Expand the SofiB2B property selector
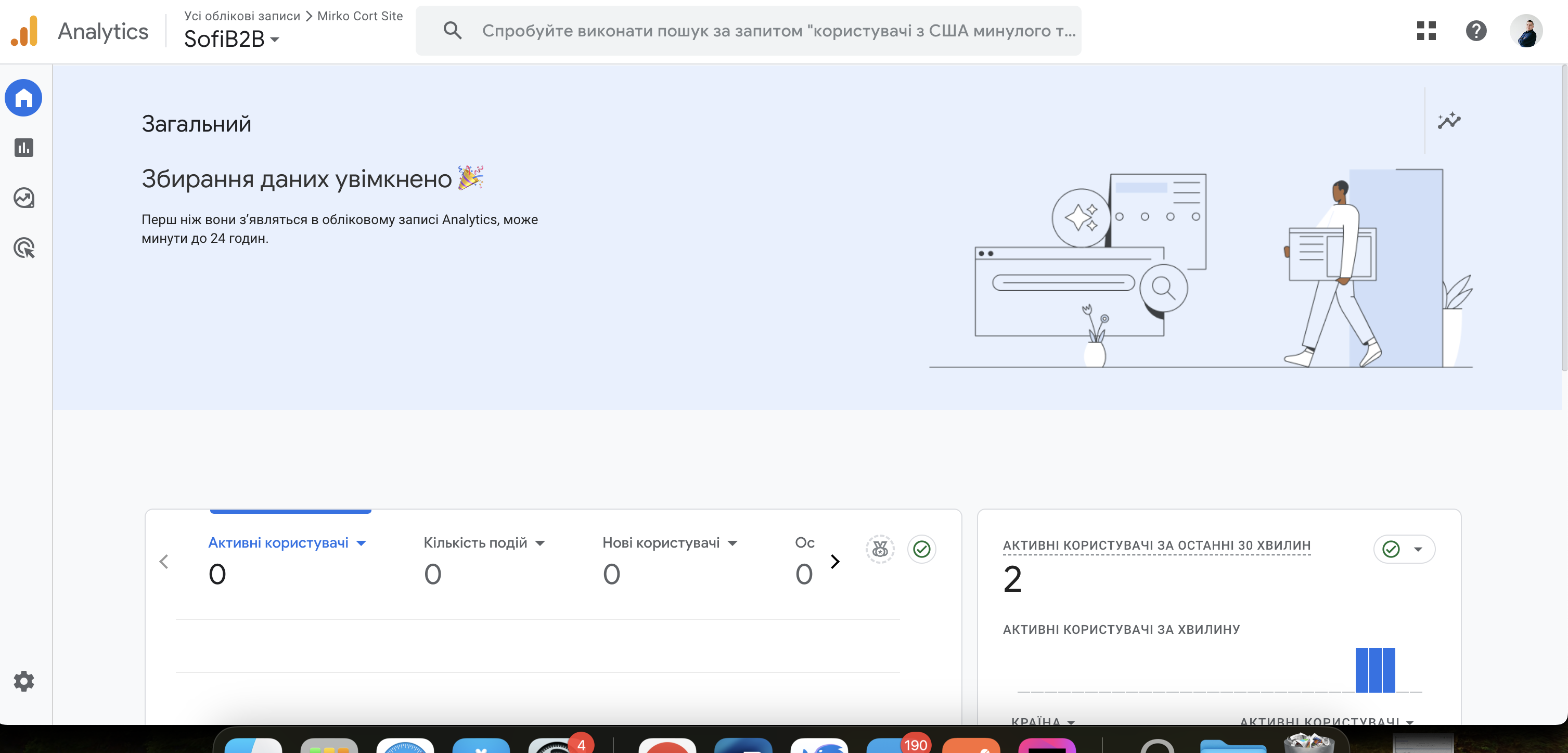The image size is (1568, 753). (x=232, y=40)
